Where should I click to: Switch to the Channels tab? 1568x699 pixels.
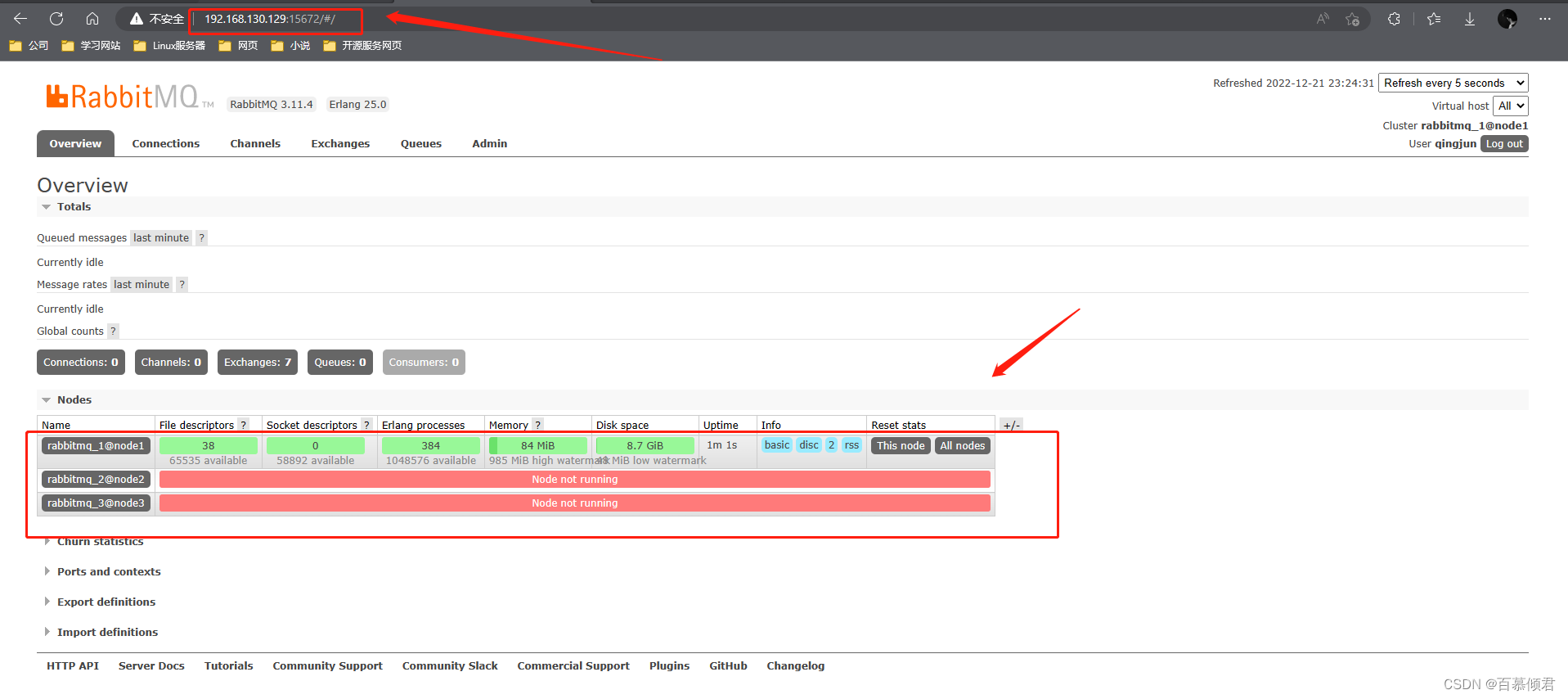click(x=255, y=143)
